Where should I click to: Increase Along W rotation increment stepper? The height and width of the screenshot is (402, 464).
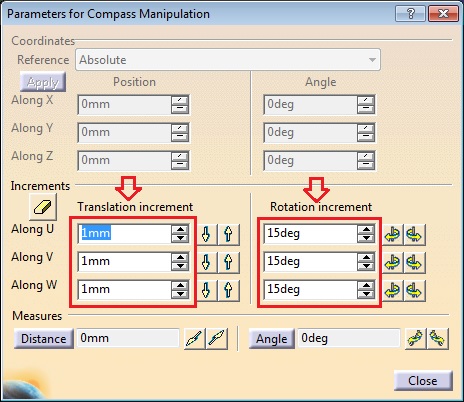coord(366,285)
